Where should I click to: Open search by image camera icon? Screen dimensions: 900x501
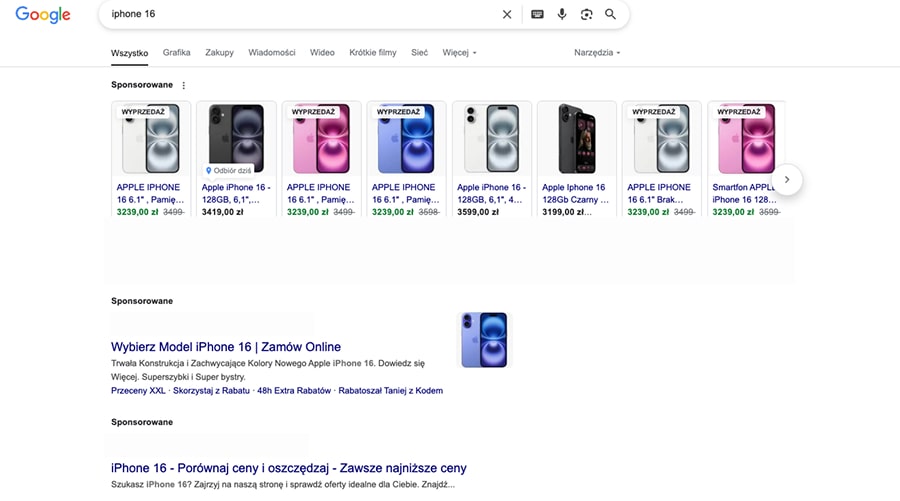[586, 14]
